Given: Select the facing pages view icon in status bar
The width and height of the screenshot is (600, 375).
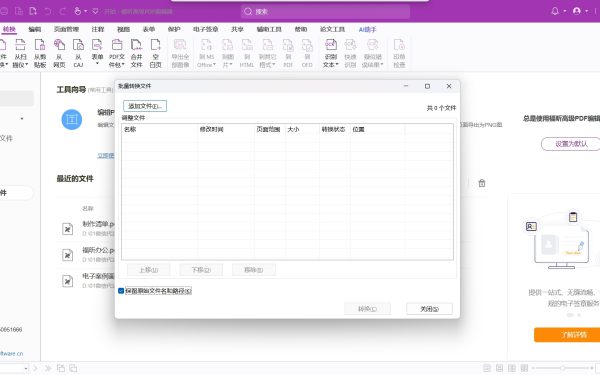Looking at the screenshot, I should [x=512, y=368].
